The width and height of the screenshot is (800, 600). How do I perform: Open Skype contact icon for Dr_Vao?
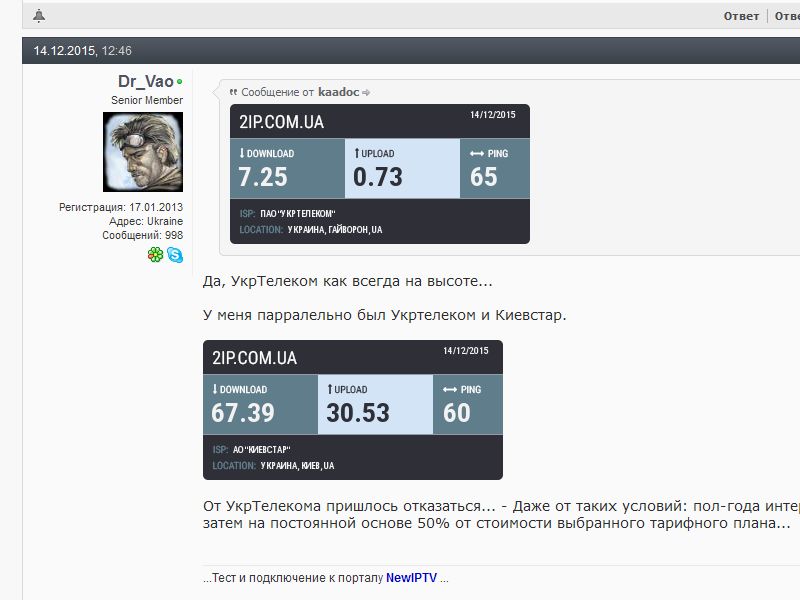click(x=174, y=254)
